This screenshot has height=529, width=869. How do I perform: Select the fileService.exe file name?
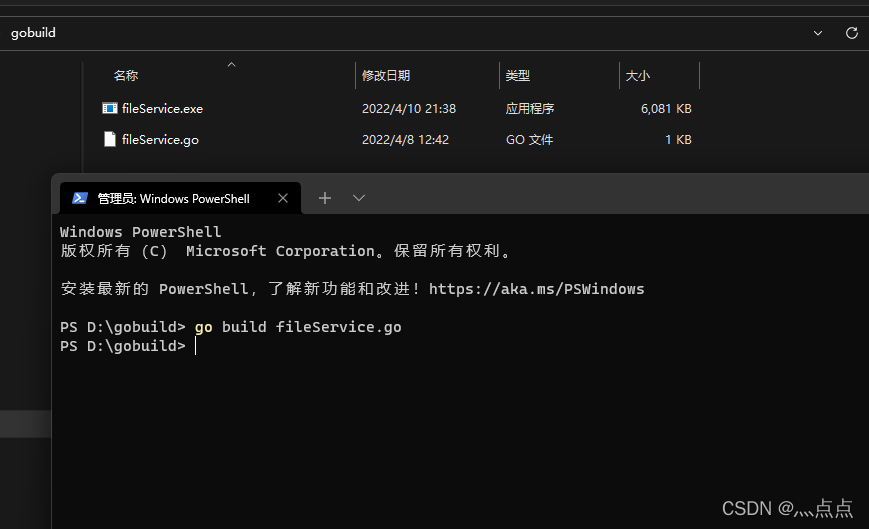tap(162, 109)
